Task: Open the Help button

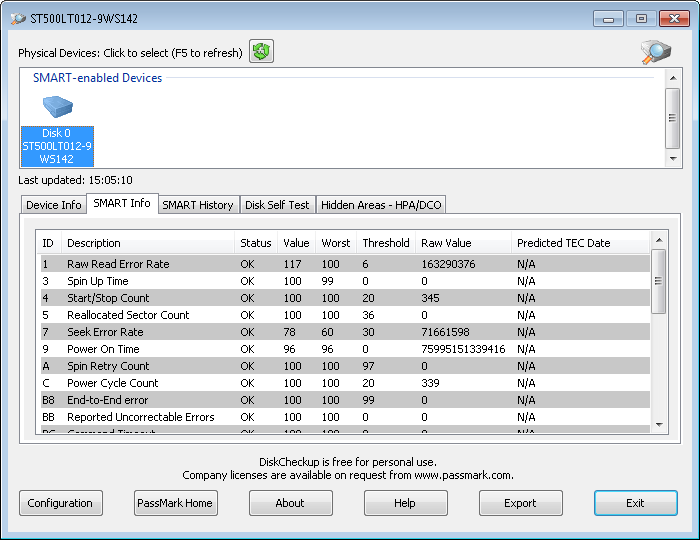Action: coord(405,503)
